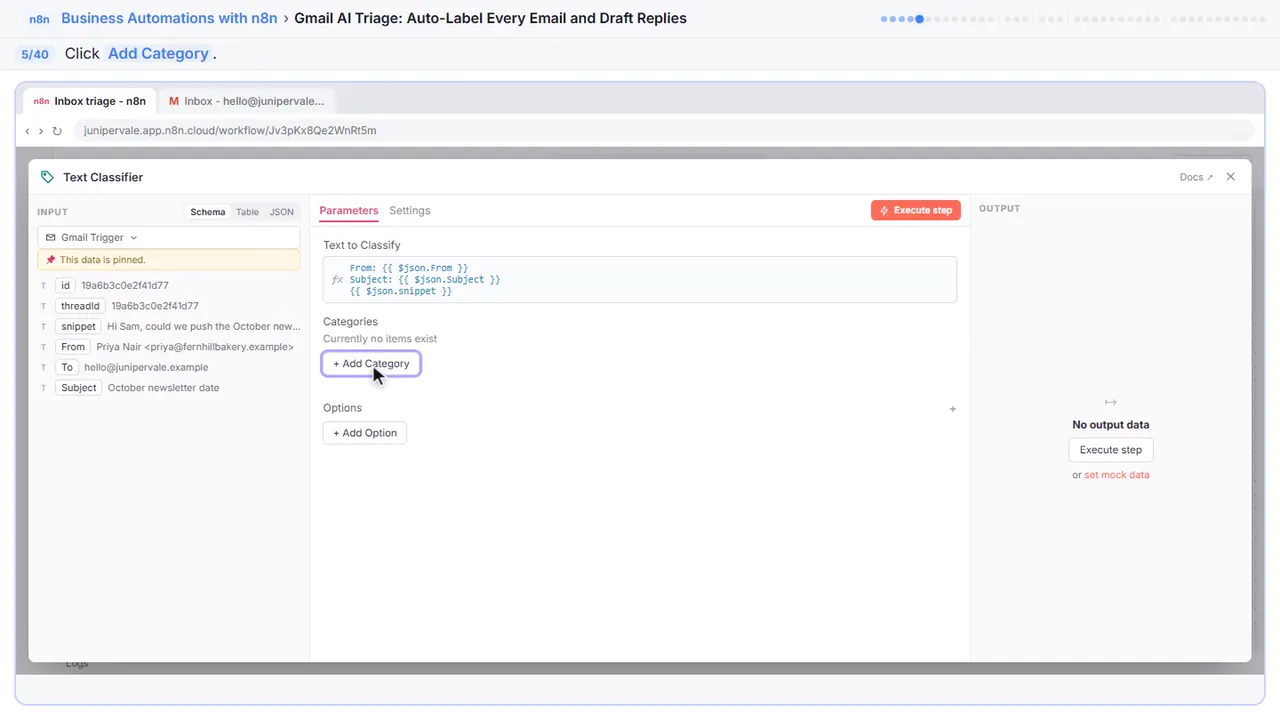Click the 'This data is pinned.' notice
Image resolution: width=1280 pixels, height=720 pixels.
coord(169,260)
